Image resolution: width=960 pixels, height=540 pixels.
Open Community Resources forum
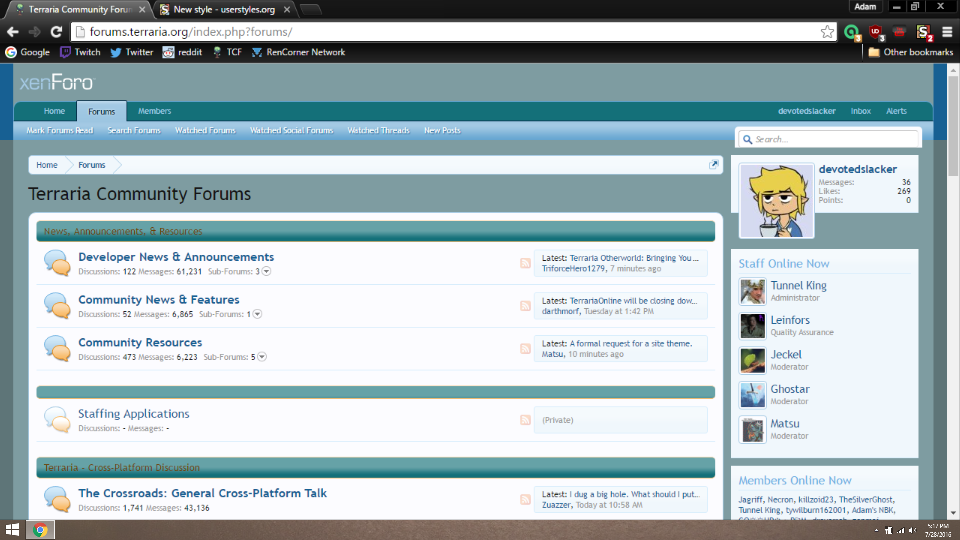pyautogui.click(x=140, y=343)
